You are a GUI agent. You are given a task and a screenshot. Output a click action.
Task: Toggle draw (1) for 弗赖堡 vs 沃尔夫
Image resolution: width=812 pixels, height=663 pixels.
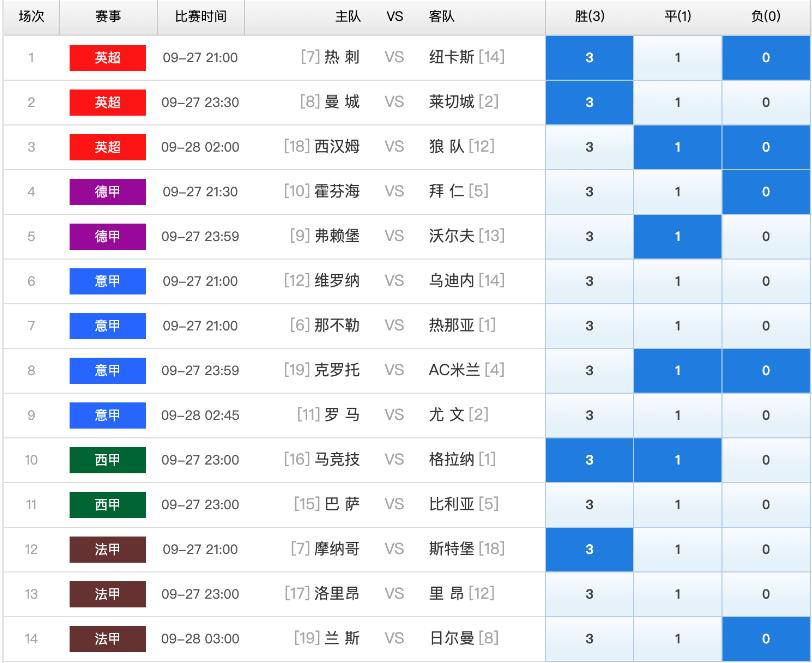tap(677, 236)
